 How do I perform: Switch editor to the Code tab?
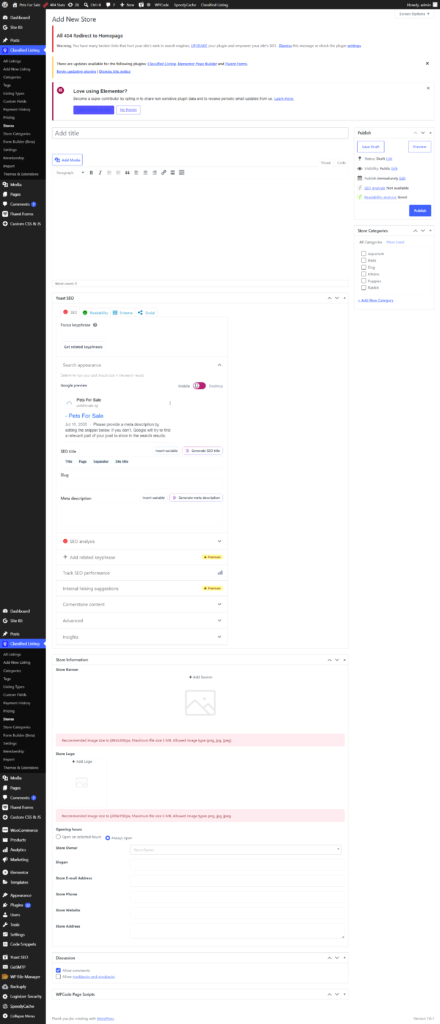click(x=341, y=162)
